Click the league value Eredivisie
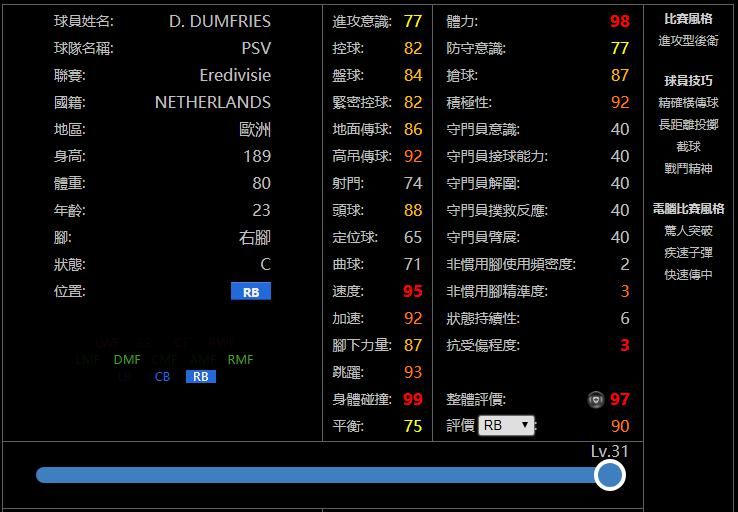Screen dimensions: 738x512 (235, 75)
